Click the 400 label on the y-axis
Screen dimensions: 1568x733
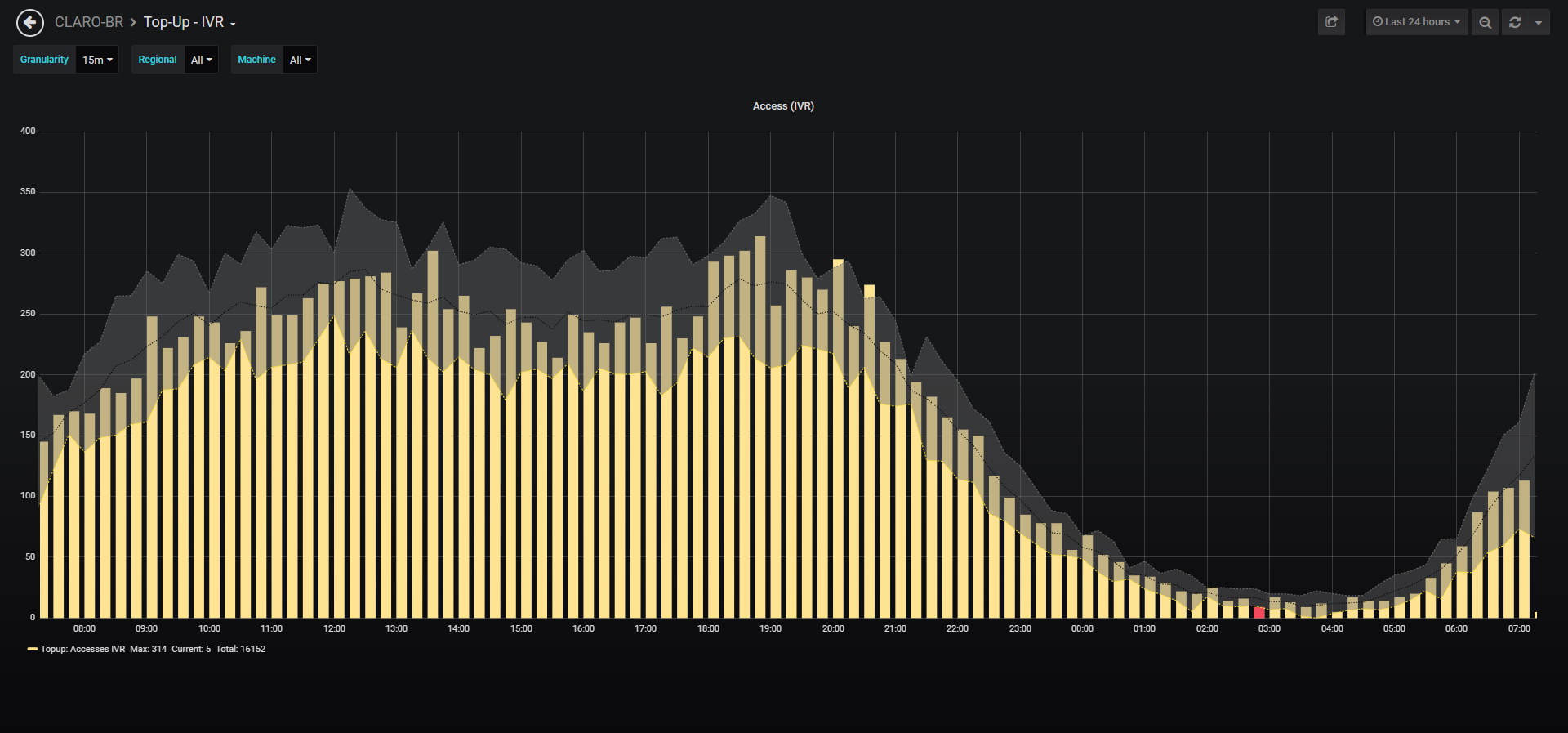point(28,131)
